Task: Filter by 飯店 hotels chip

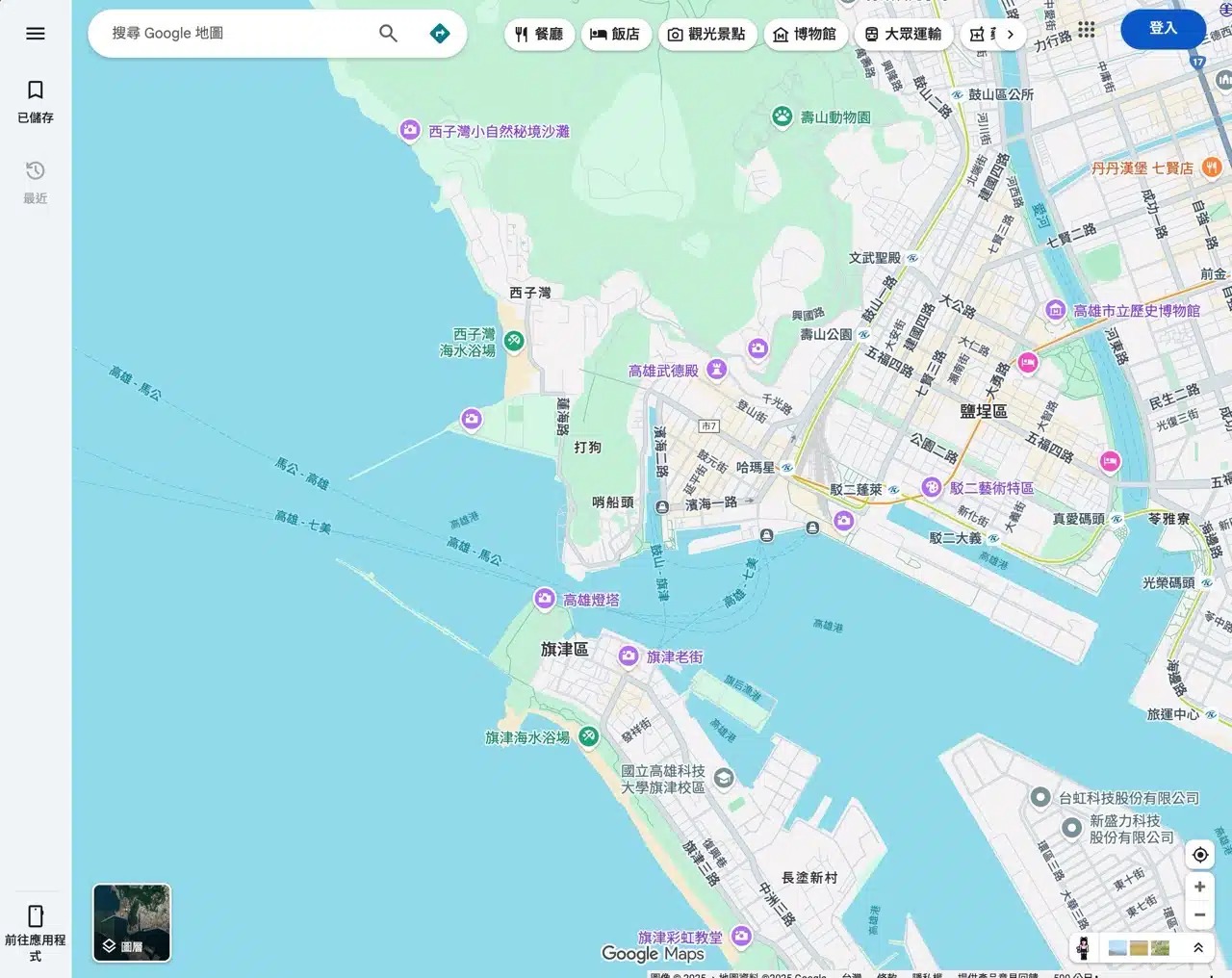Action: (x=616, y=35)
